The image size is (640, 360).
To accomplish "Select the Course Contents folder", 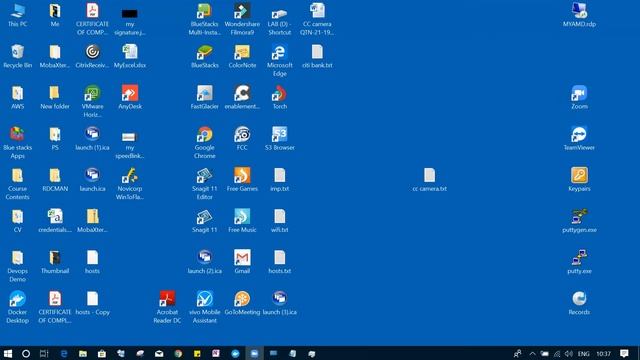I will coord(18,184).
